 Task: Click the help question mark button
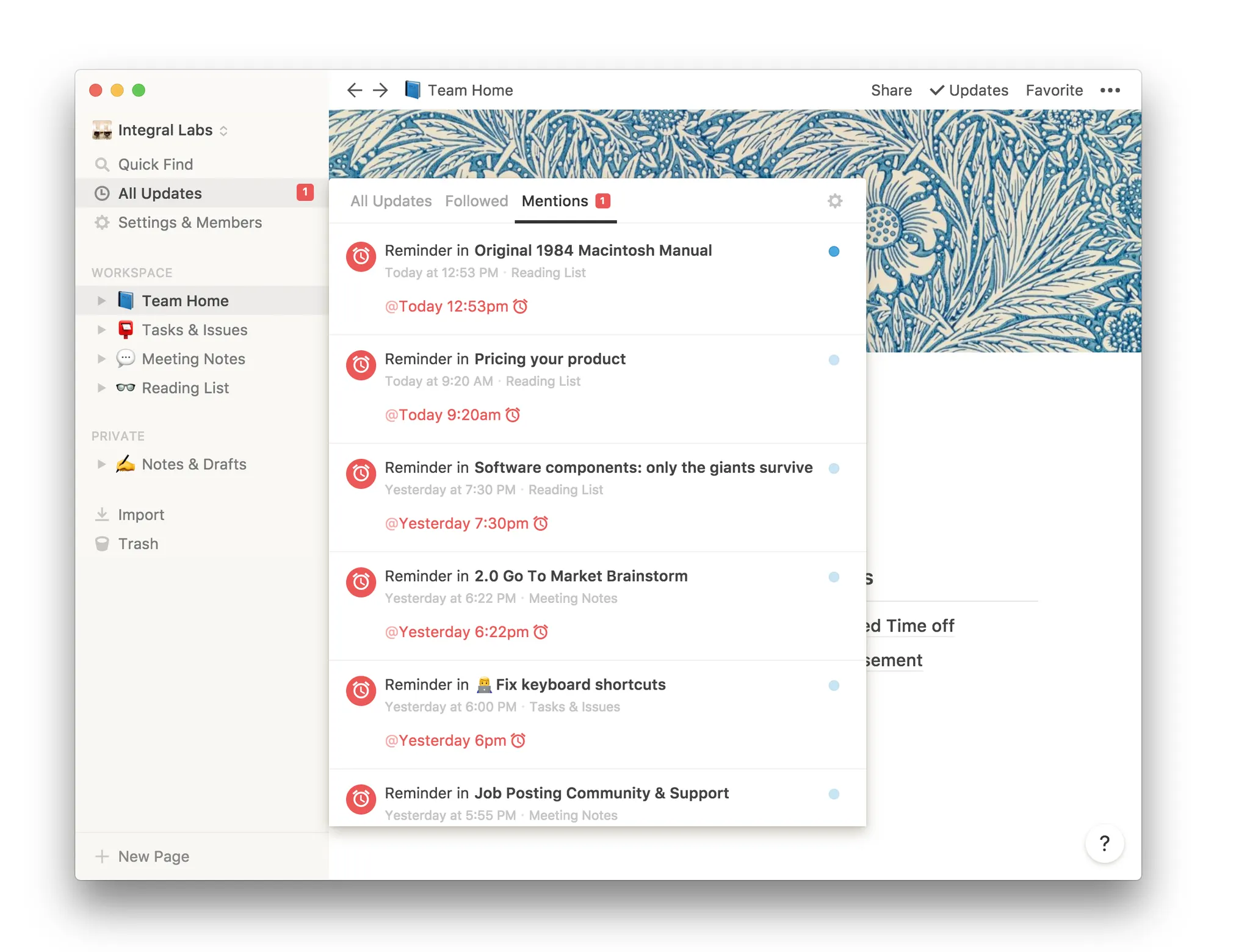click(1104, 843)
